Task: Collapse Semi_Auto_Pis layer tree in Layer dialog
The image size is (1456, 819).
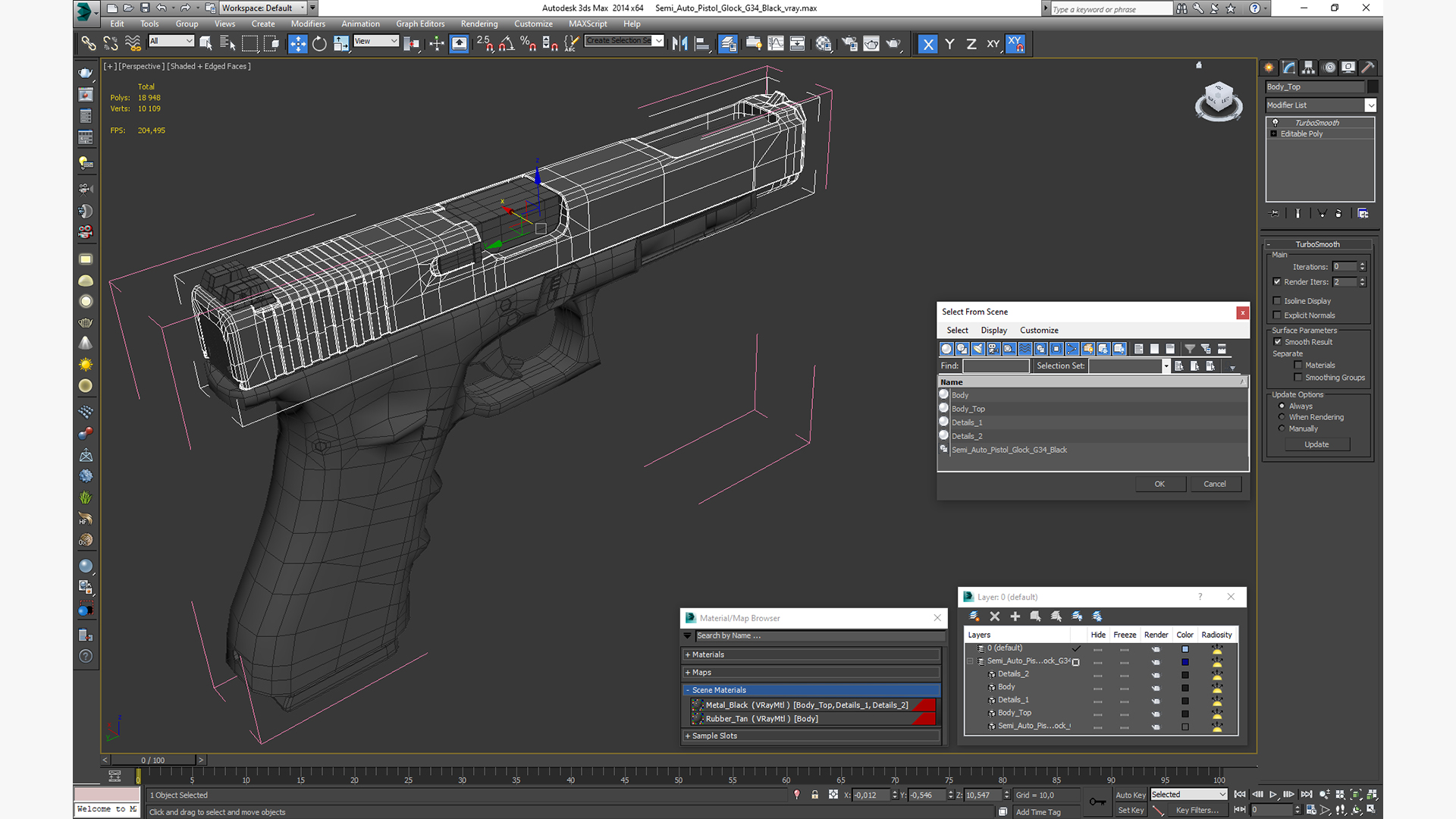Action: 970,661
